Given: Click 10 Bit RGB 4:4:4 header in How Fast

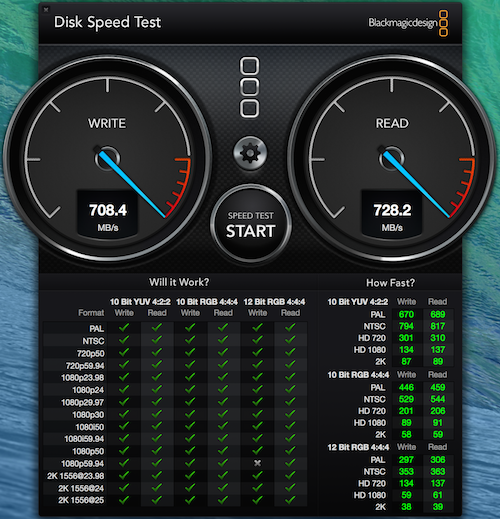Looking at the screenshot, I should [x=358, y=375].
